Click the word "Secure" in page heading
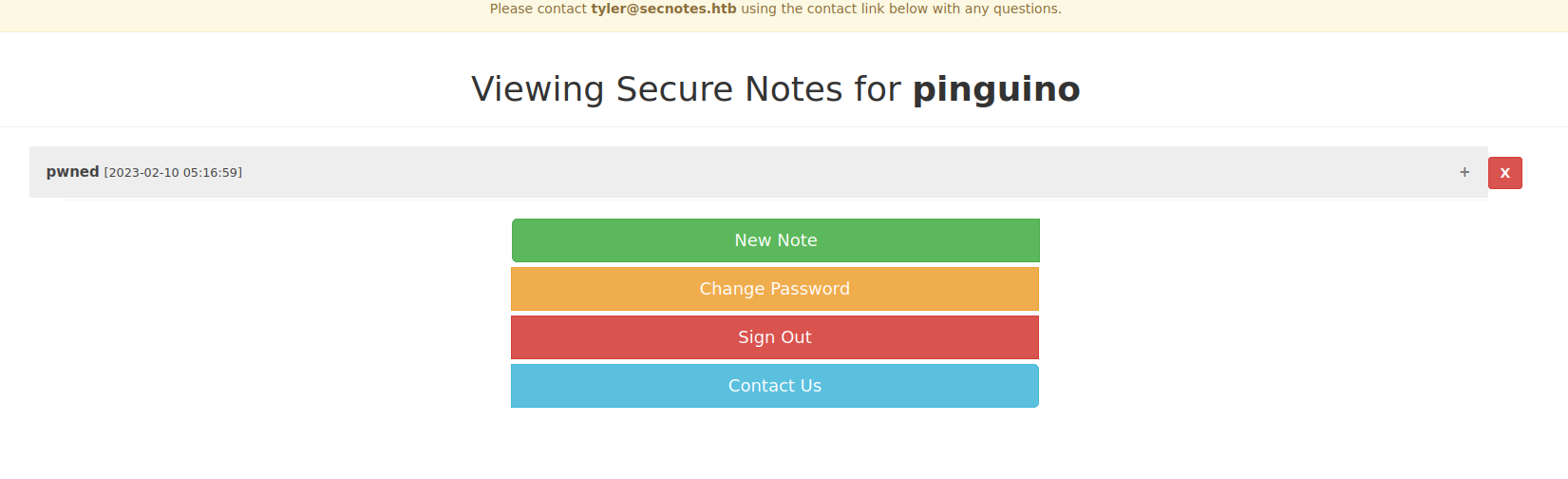1568x479 pixels. point(675,89)
